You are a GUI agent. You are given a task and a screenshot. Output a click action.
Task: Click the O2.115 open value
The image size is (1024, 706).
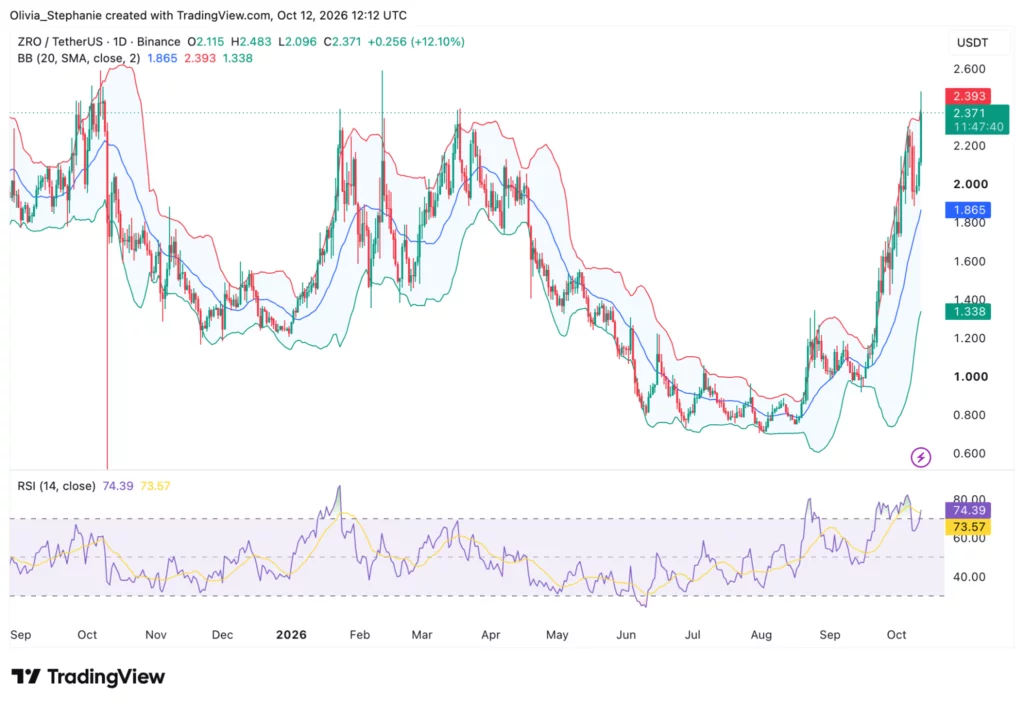click(x=206, y=42)
